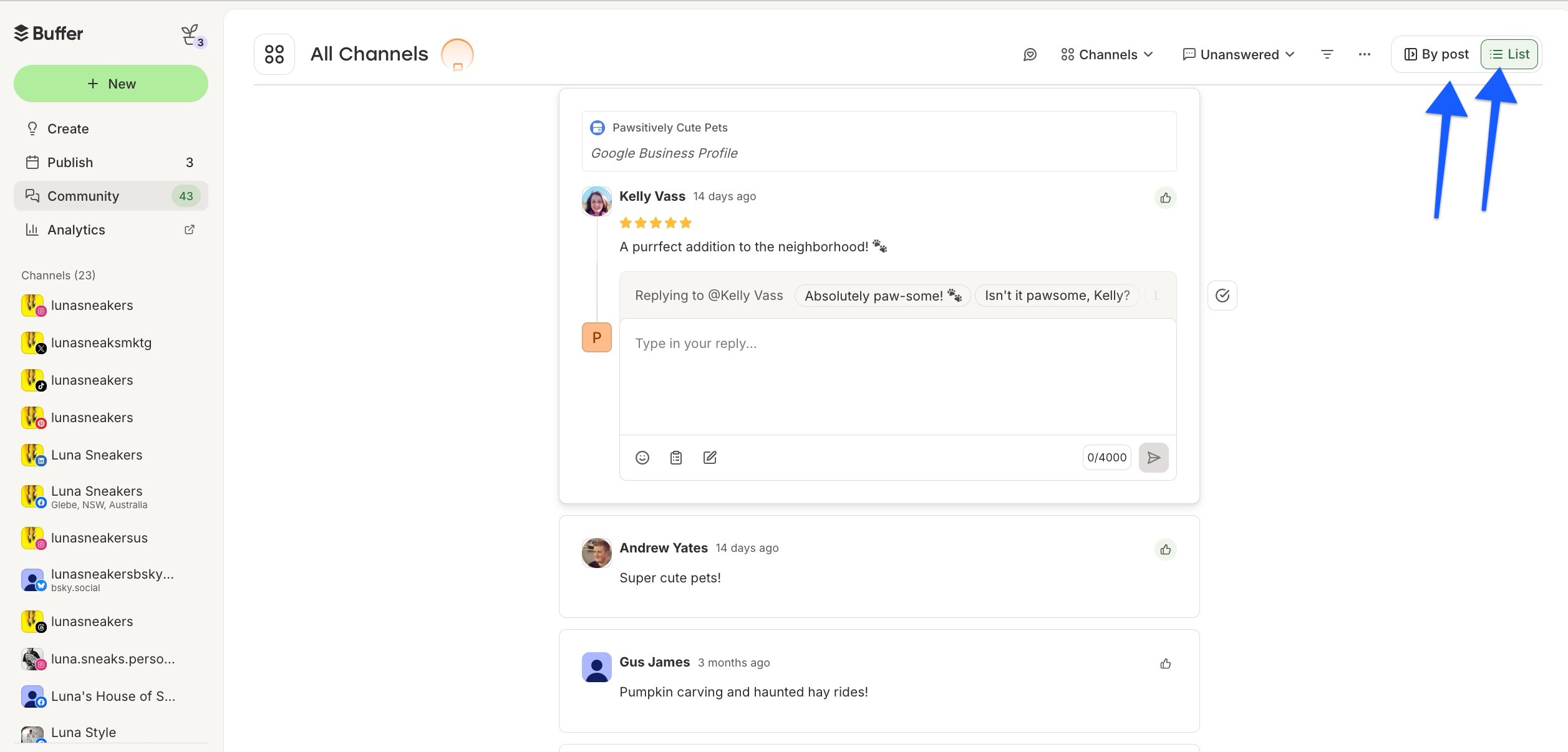Open saved replies clipboard icon
The image size is (1568, 752).
click(x=676, y=458)
